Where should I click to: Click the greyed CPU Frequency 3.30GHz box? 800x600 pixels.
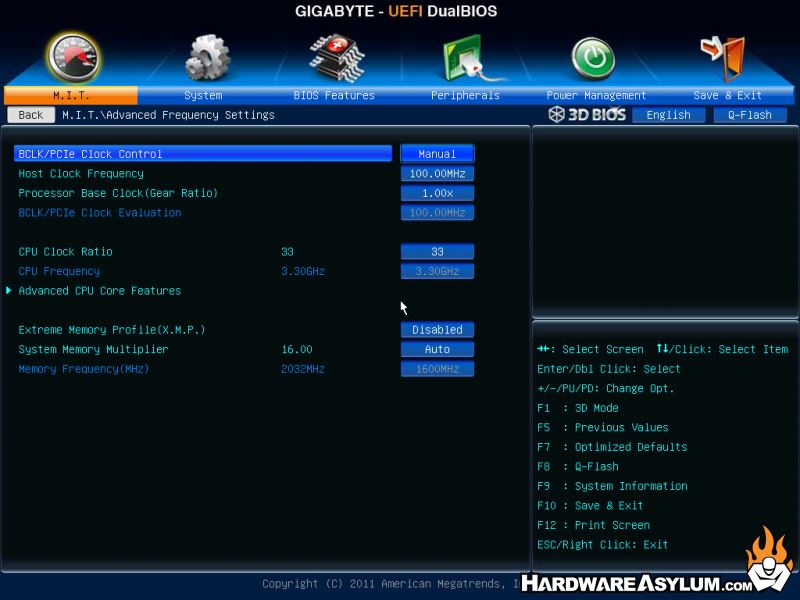[437, 271]
